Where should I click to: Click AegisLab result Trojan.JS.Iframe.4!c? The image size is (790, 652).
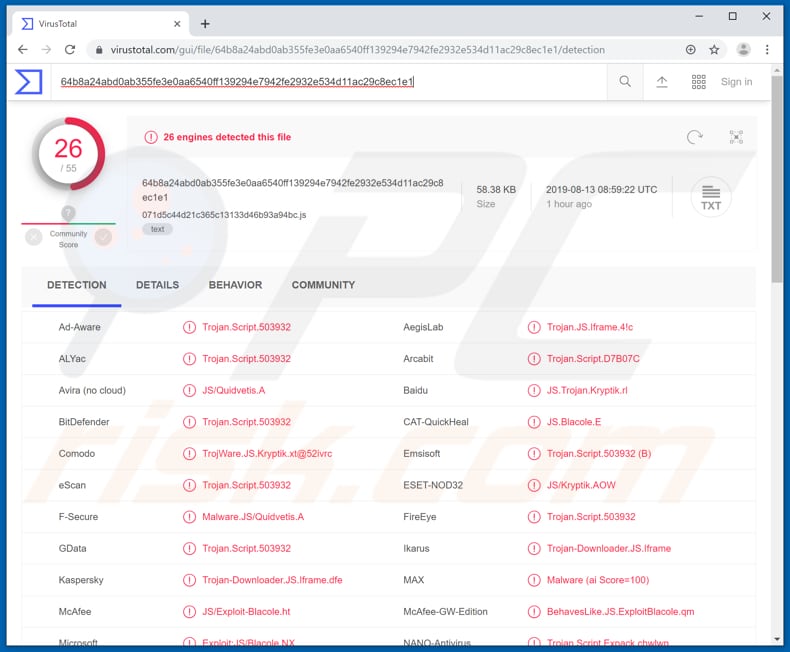tap(590, 327)
